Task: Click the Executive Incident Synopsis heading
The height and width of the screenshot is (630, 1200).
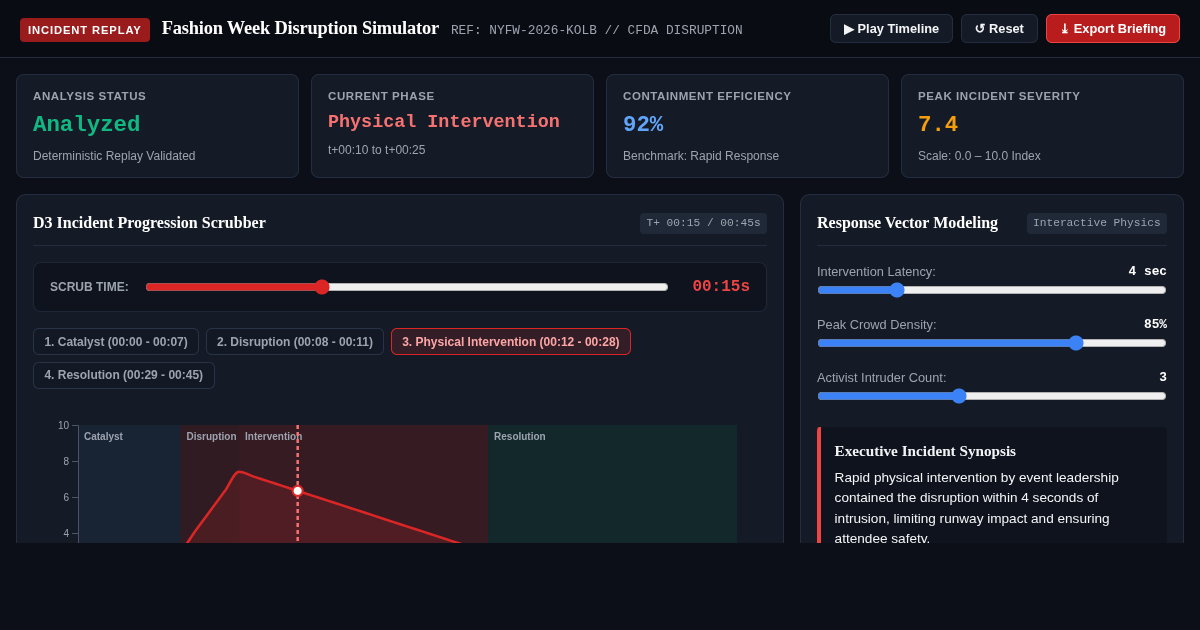Action: (x=925, y=451)
